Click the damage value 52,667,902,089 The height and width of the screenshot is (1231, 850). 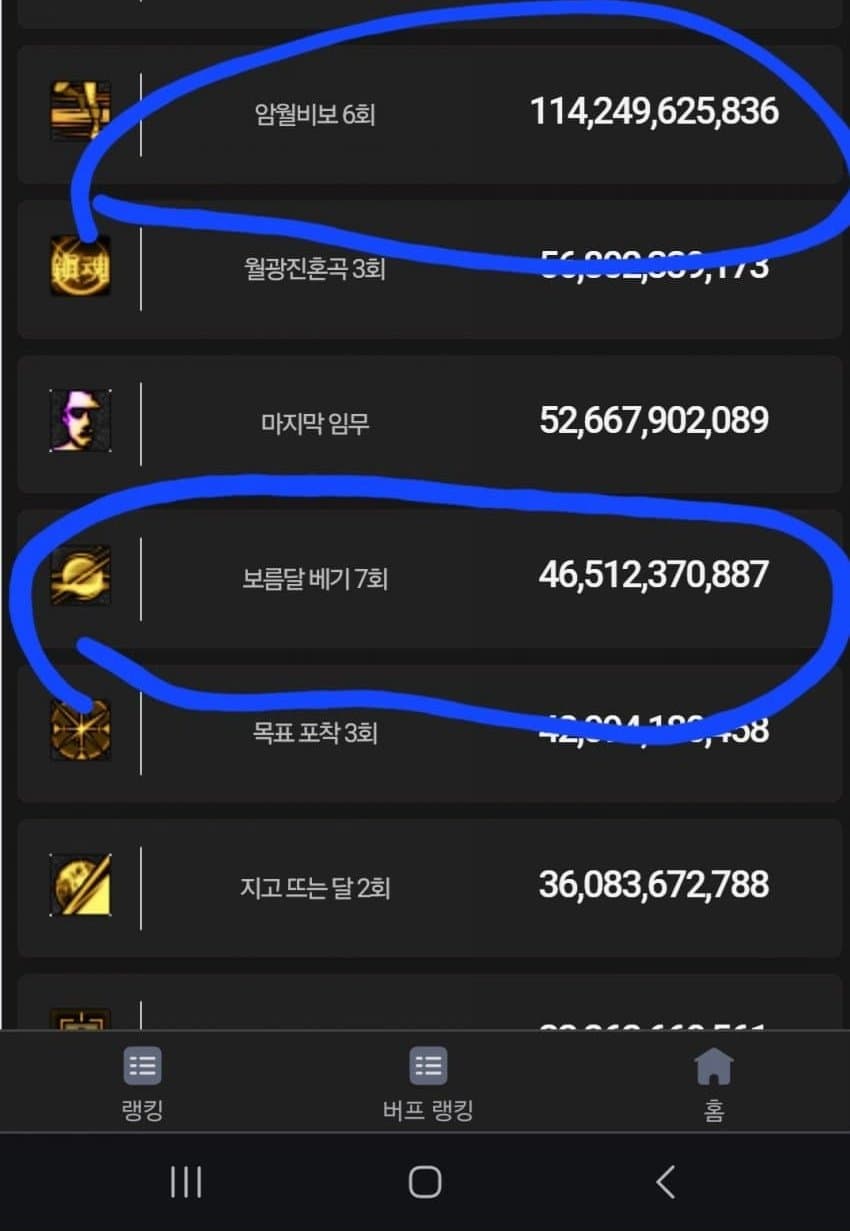[654, 420]
